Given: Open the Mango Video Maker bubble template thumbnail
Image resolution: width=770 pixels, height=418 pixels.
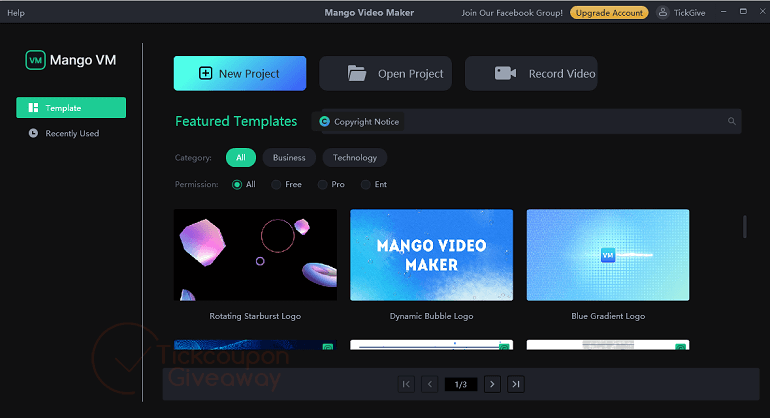Looking at the screenshot, I should (431, 255).
